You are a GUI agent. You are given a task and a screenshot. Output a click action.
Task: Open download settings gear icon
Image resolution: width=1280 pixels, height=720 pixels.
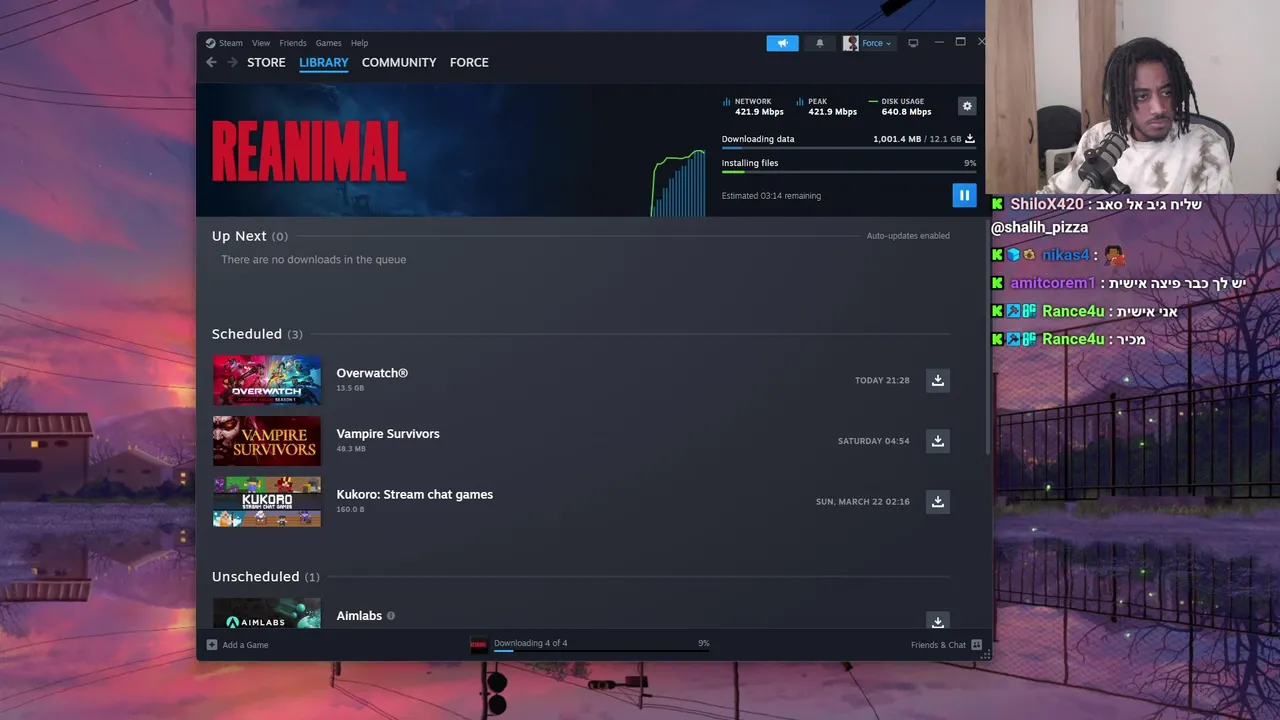tap(967, 106)
